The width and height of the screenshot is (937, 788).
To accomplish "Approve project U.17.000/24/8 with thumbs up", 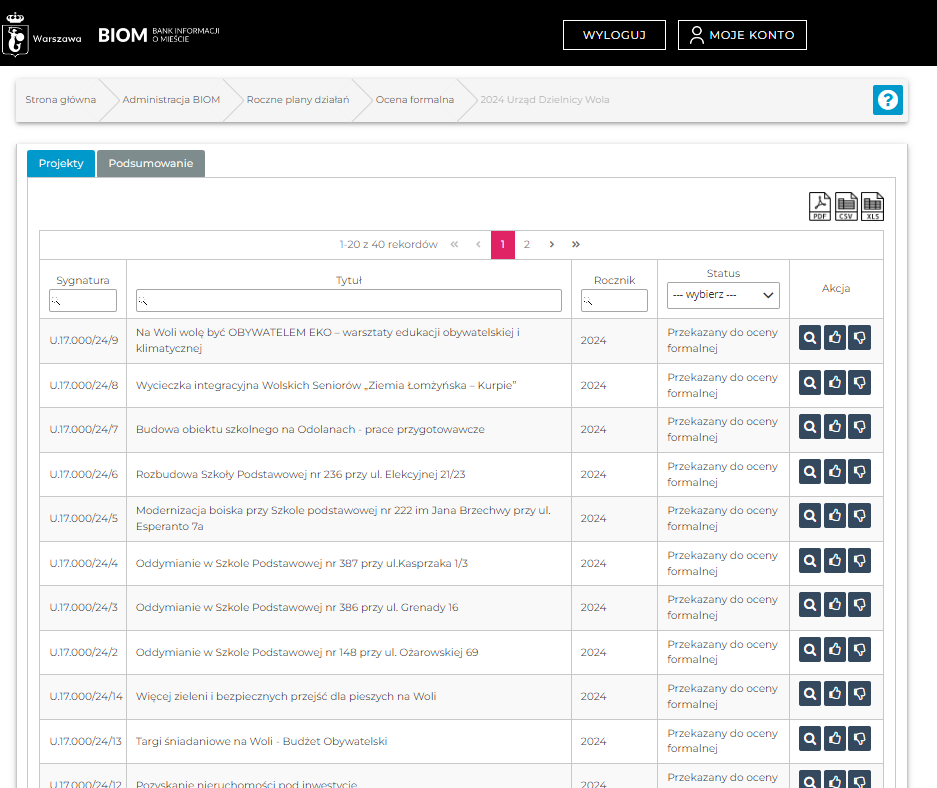I will point(835,383).
